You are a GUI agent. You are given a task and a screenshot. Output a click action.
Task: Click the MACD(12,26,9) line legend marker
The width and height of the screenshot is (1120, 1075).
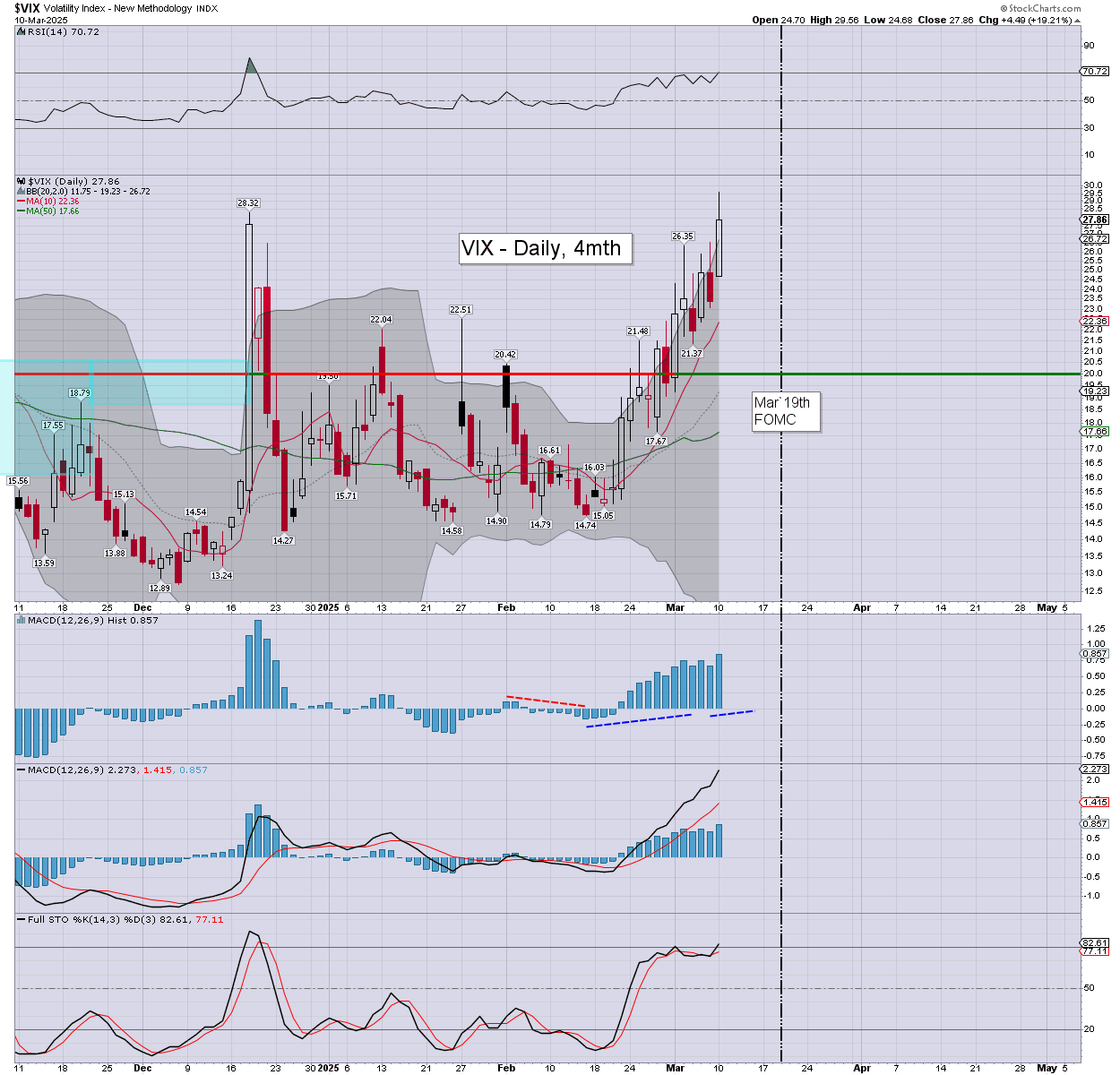(22, 770)
